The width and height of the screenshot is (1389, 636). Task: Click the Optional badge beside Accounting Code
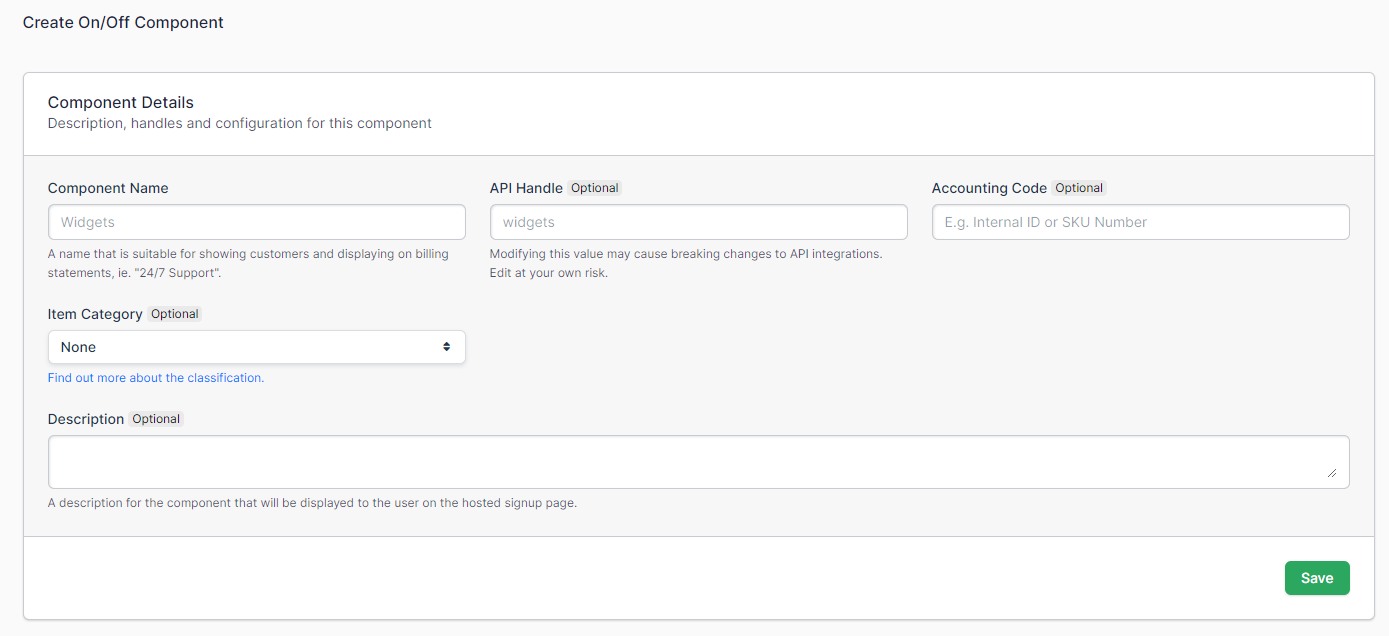point(1079,188)
